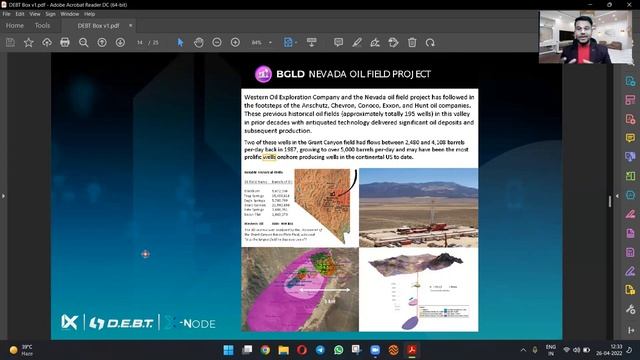The image size is (640, 360).
Task: Close the DEBT Box v1.pdf tab
Action: [x=130, y=25]
